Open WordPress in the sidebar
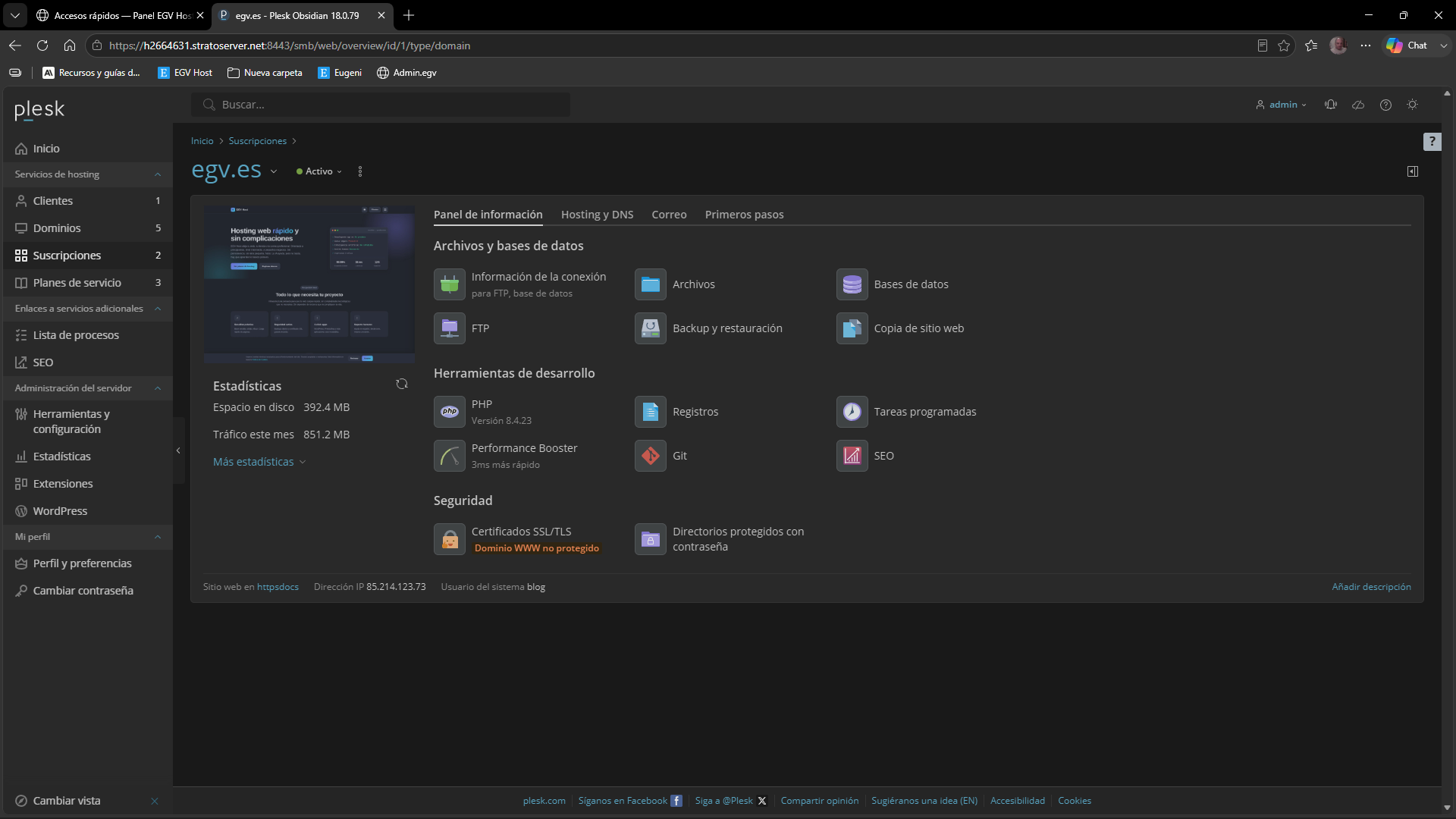Screen dimensions: 1456x819 88,511
